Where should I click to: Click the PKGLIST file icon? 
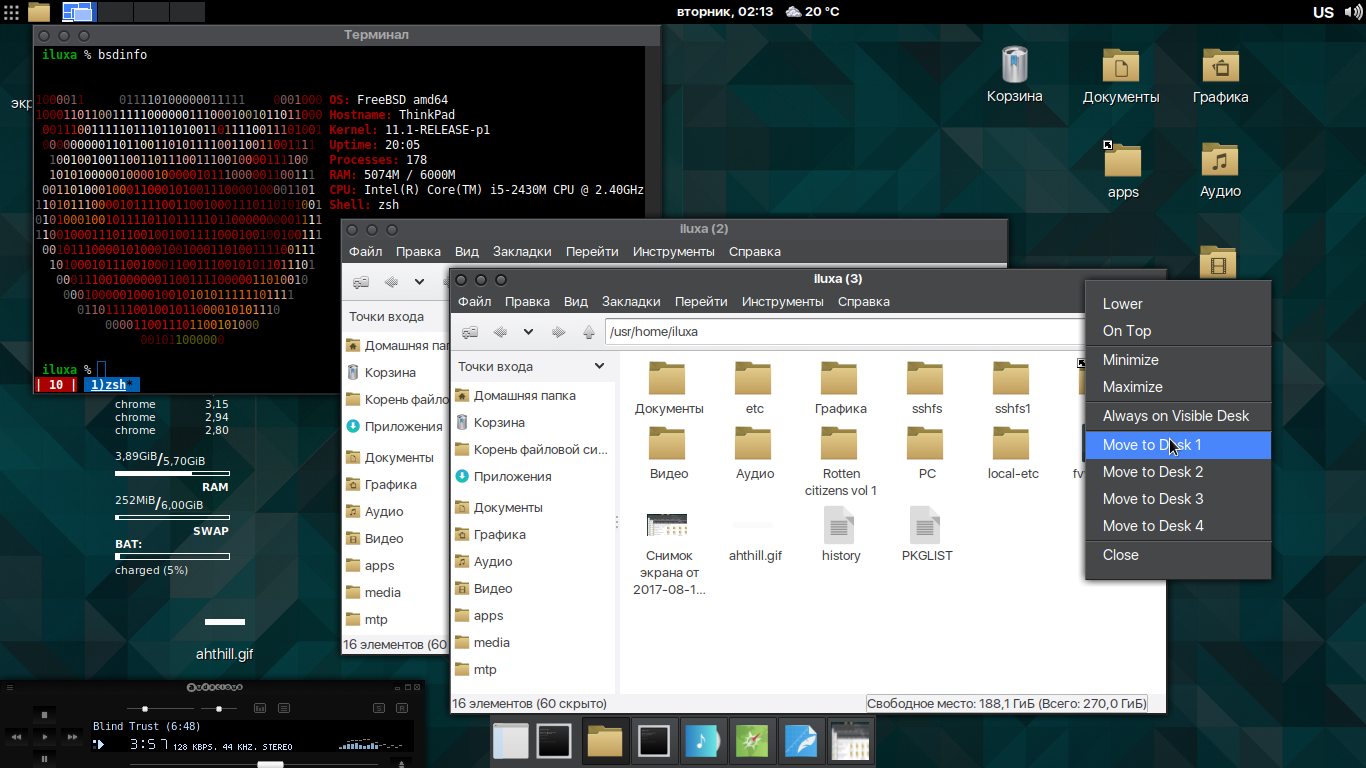(926, 525)
